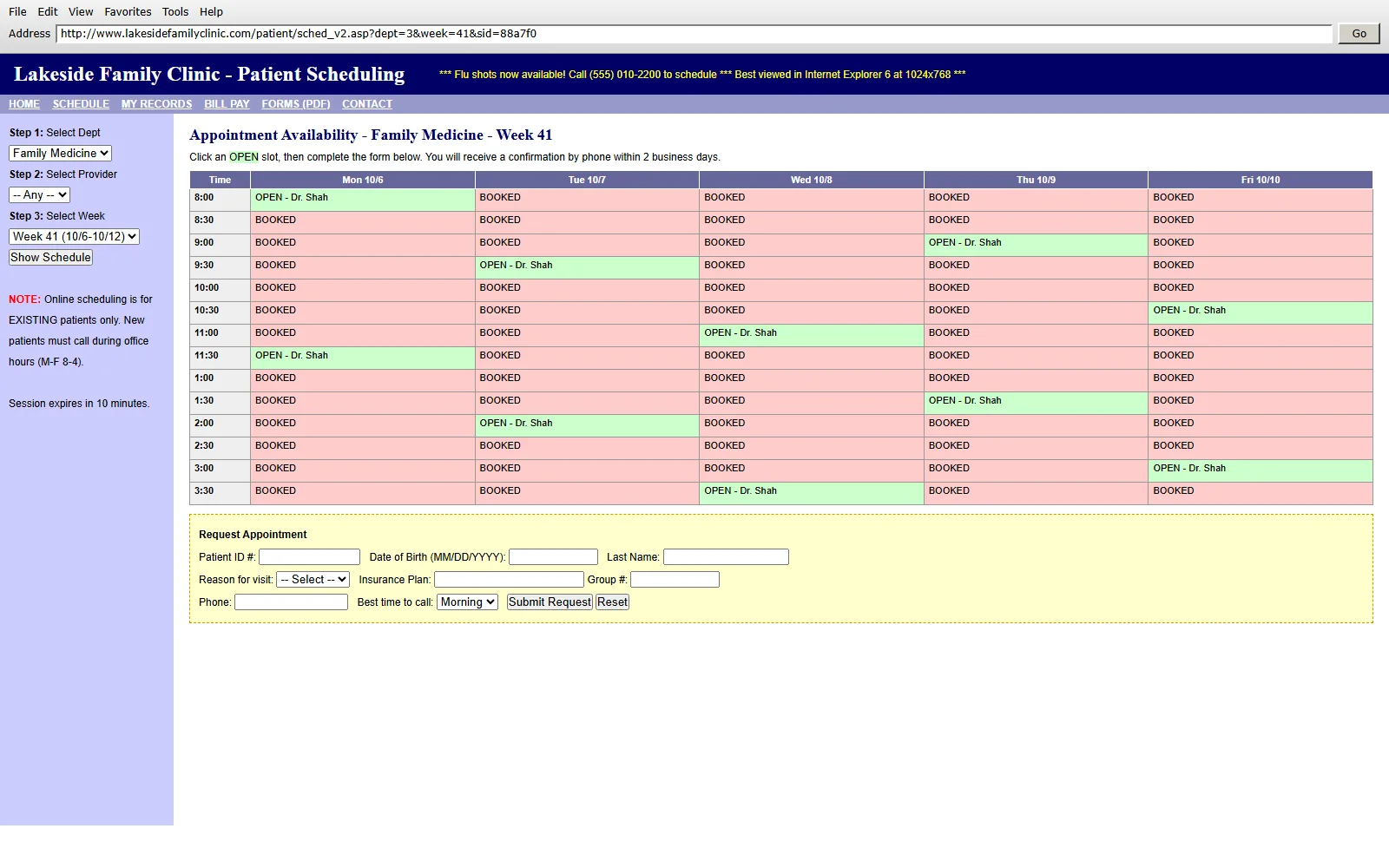Click the Show Schedule button
This screenshot has width=1389, height=868.
point(50,258)
